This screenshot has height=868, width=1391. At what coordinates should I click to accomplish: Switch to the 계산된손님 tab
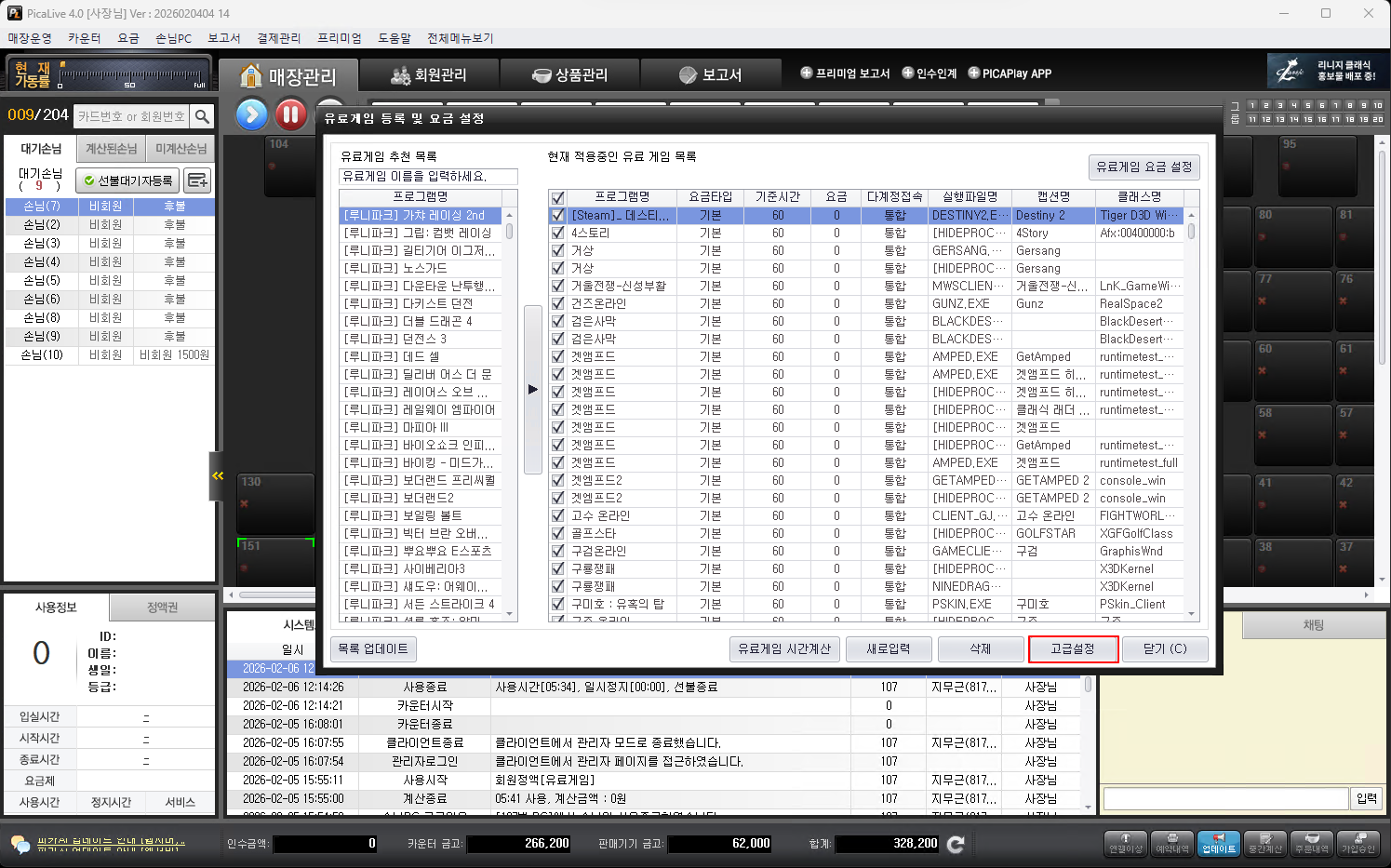(x=112, y=149)
